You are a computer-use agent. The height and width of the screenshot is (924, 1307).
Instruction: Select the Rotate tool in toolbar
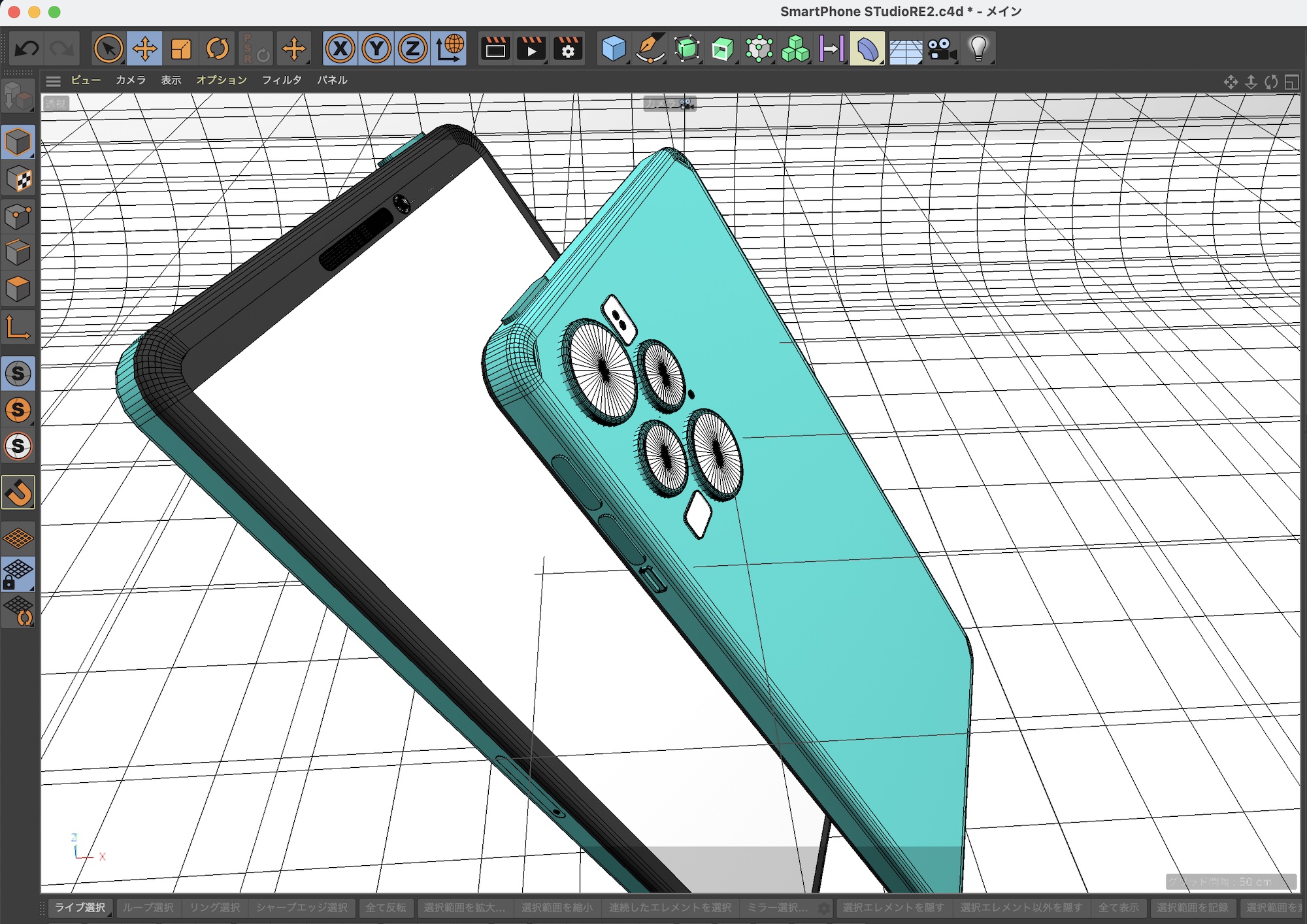coord(218,48)
